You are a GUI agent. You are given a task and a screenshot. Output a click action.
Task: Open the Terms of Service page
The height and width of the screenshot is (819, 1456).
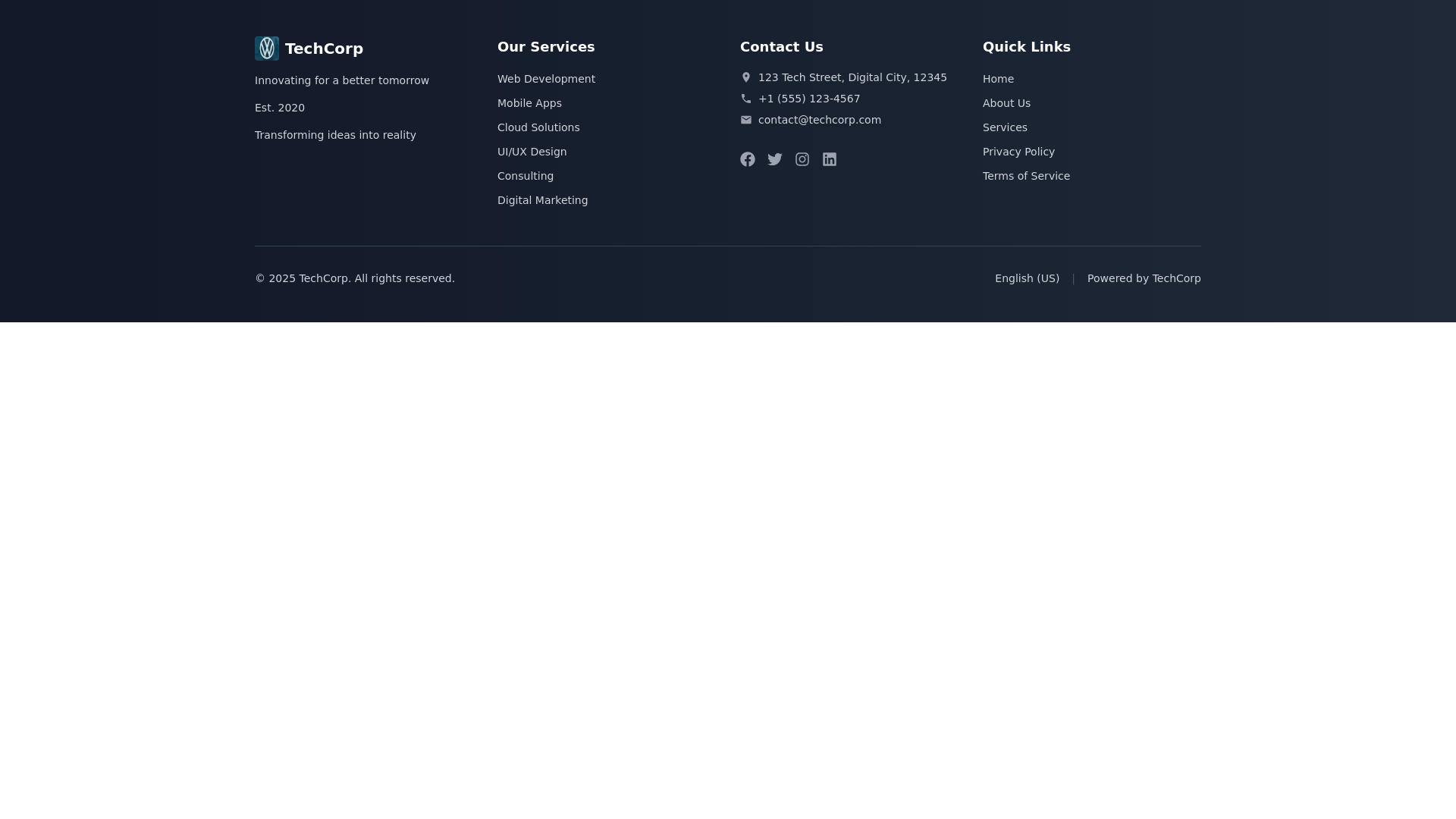pos(1026,176)
